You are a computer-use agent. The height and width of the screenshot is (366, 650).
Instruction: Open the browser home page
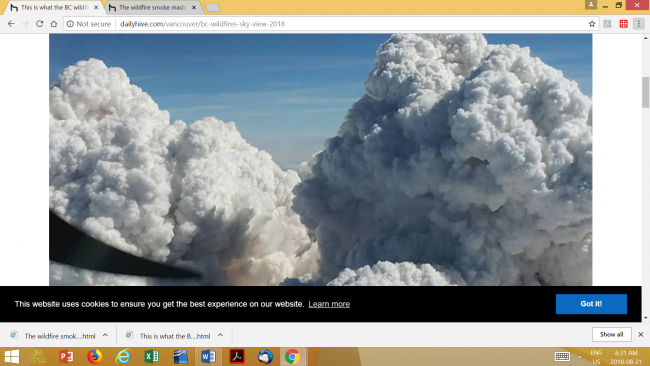coord(53,24)
